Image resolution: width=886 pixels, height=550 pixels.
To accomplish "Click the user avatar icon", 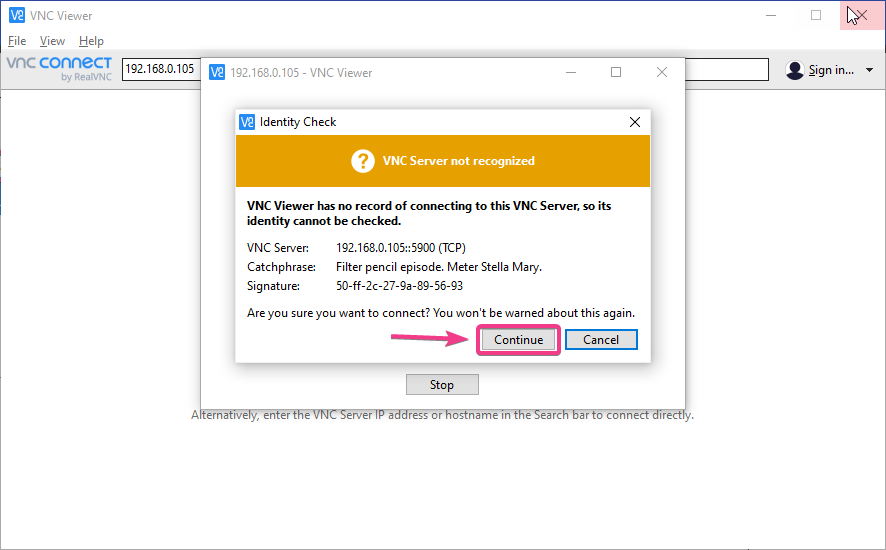I will [x=794, y=70].
